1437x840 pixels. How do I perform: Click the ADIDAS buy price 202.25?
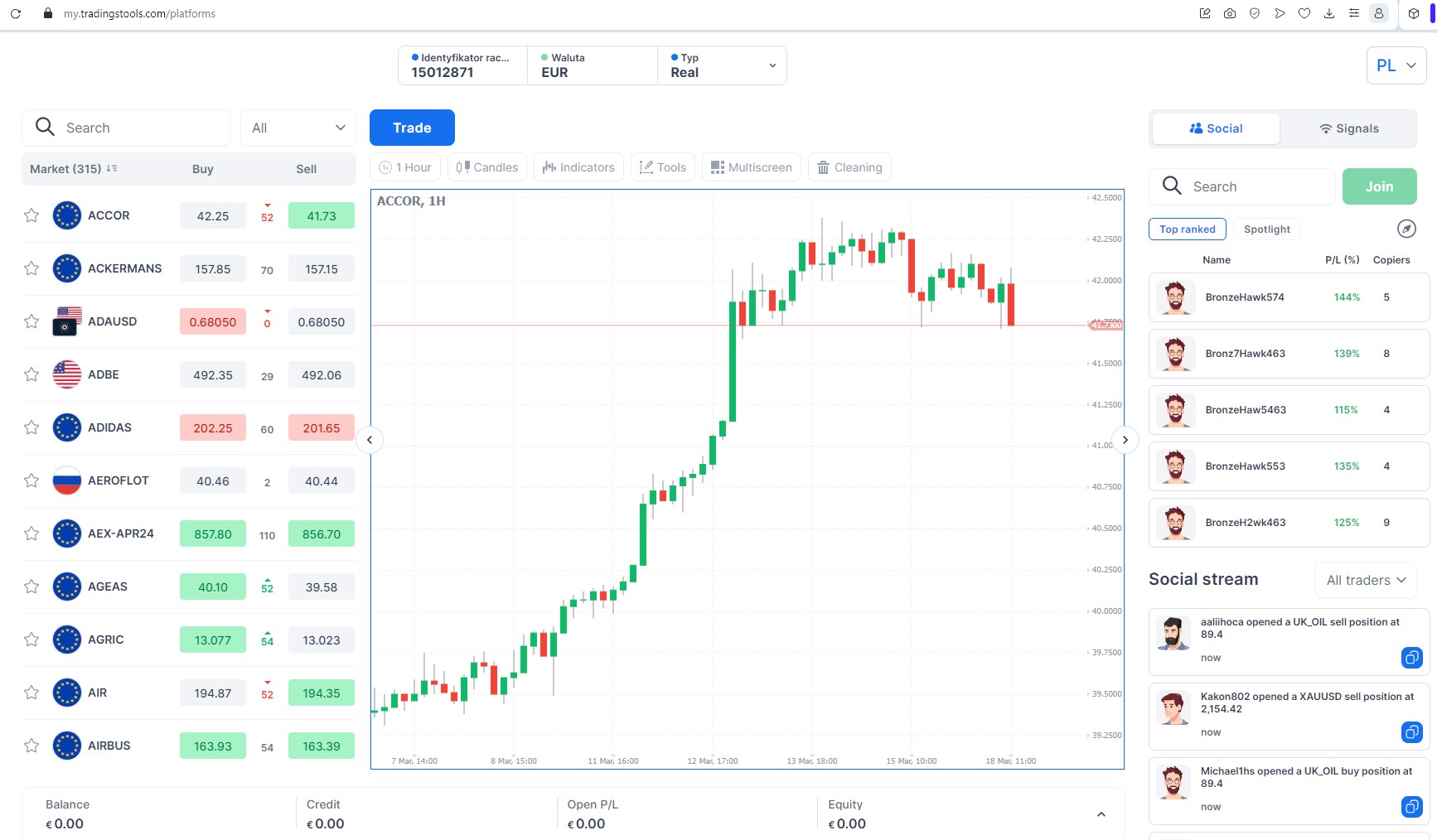[213, 428]
